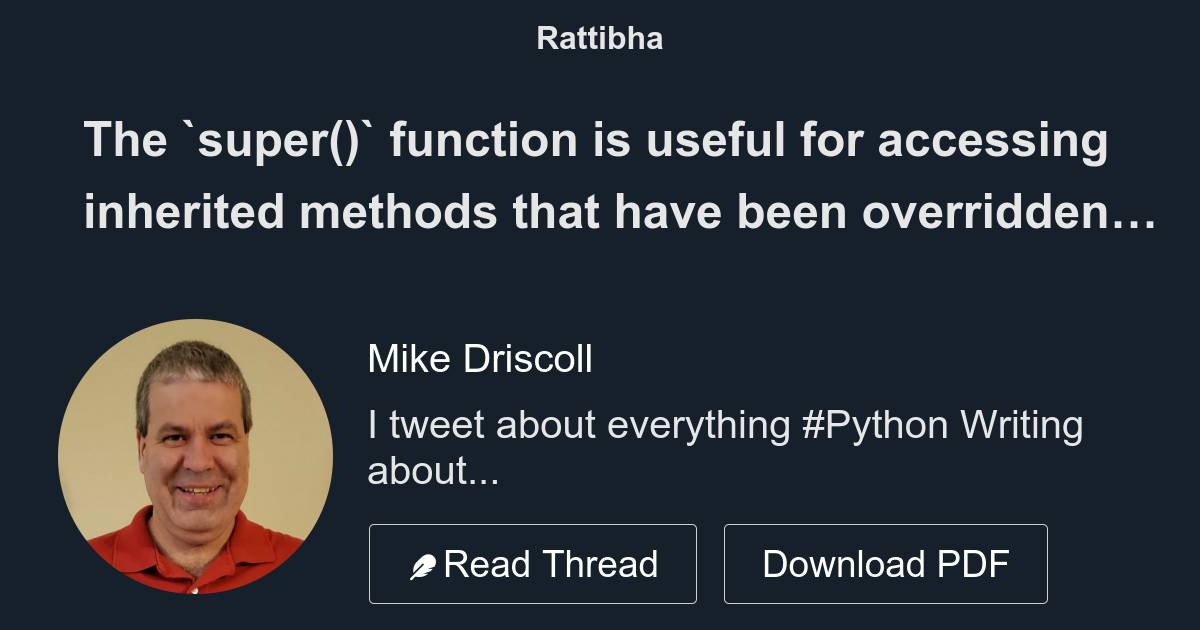Click the author name 'Mike Driscoll'
The width and height of the screenshot is (1200, 630).
pos(481,358)
